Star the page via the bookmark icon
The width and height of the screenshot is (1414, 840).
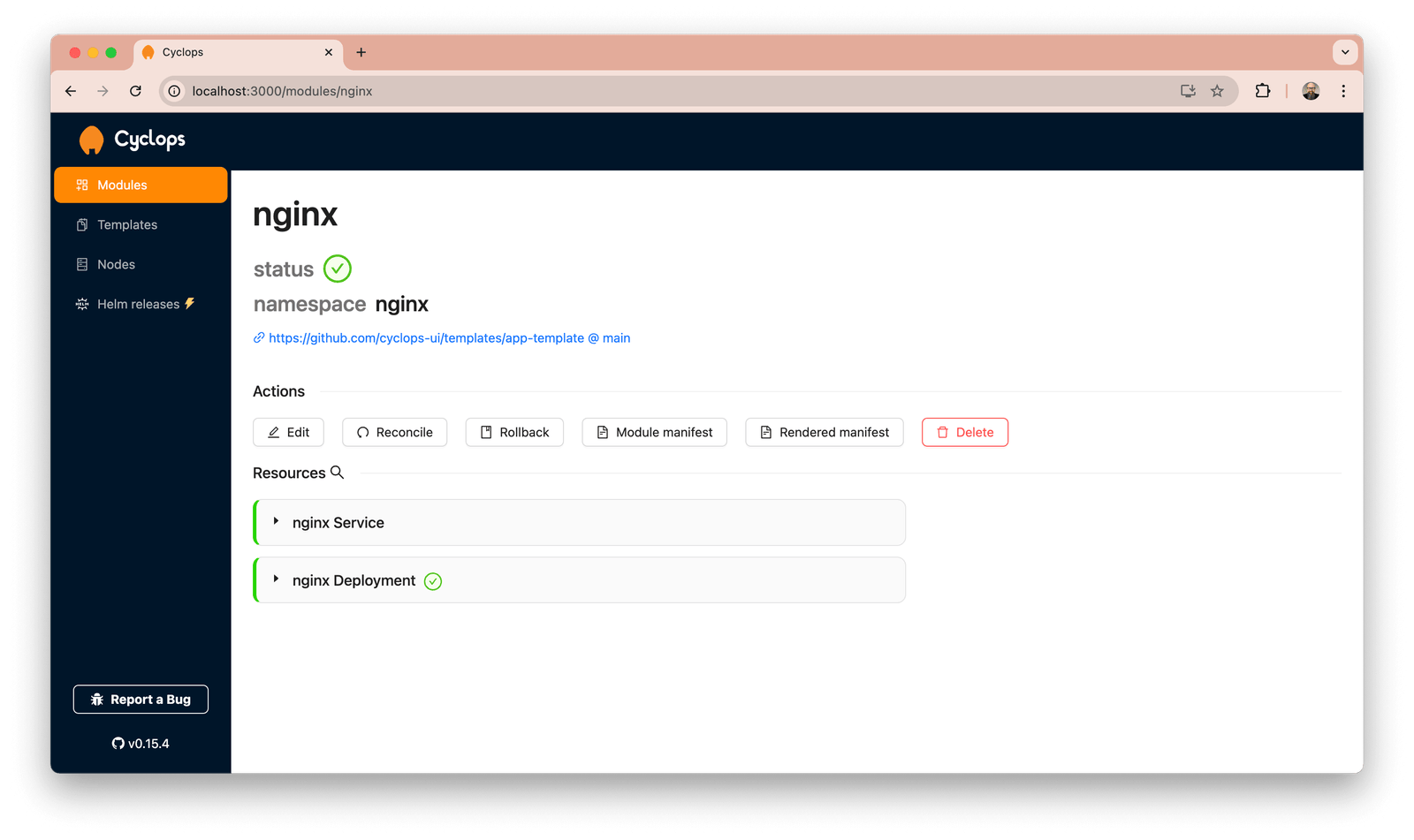pos(1217,90)
